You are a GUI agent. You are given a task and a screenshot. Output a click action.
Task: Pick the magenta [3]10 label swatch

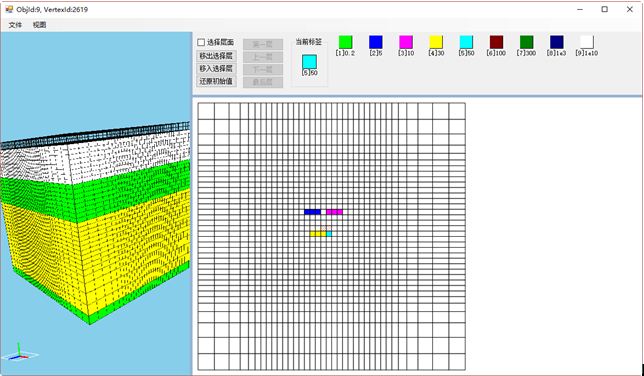tap(406, 42)
